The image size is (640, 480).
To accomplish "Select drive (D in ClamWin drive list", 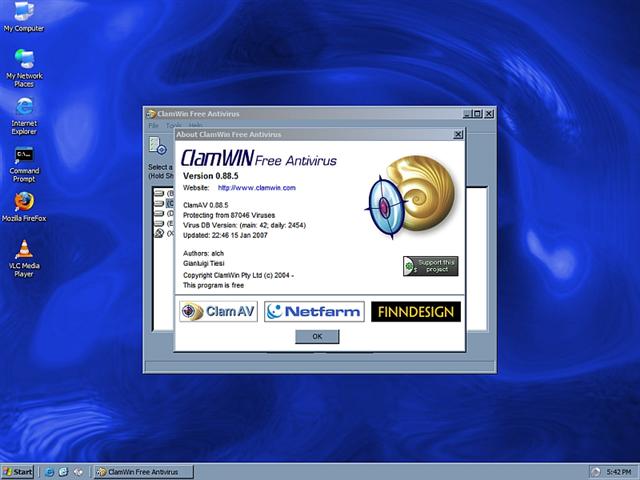I will [x=164, y=213].
